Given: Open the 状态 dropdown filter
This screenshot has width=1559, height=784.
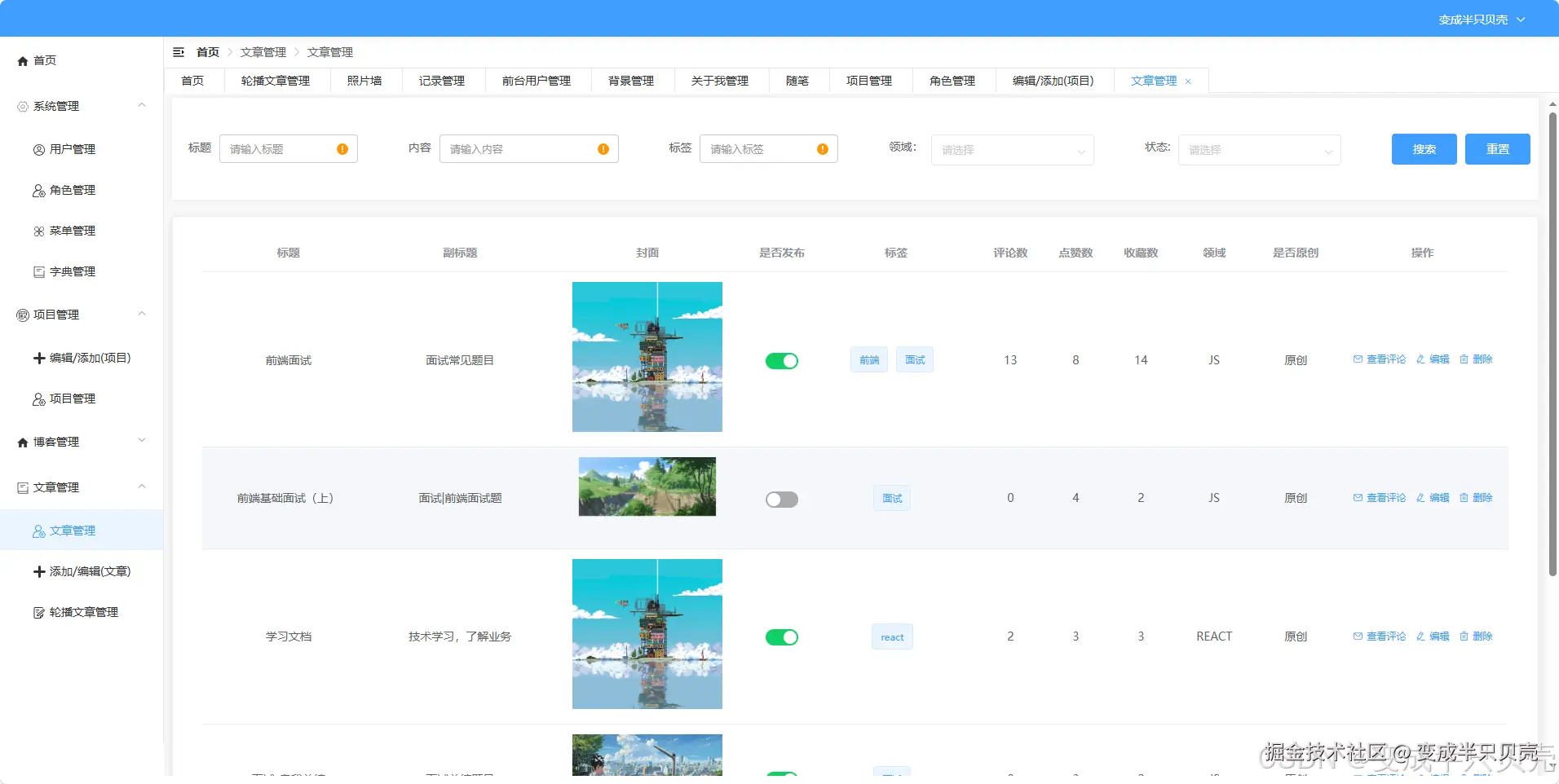Looking at the screenshot, I should [1259, 150].
